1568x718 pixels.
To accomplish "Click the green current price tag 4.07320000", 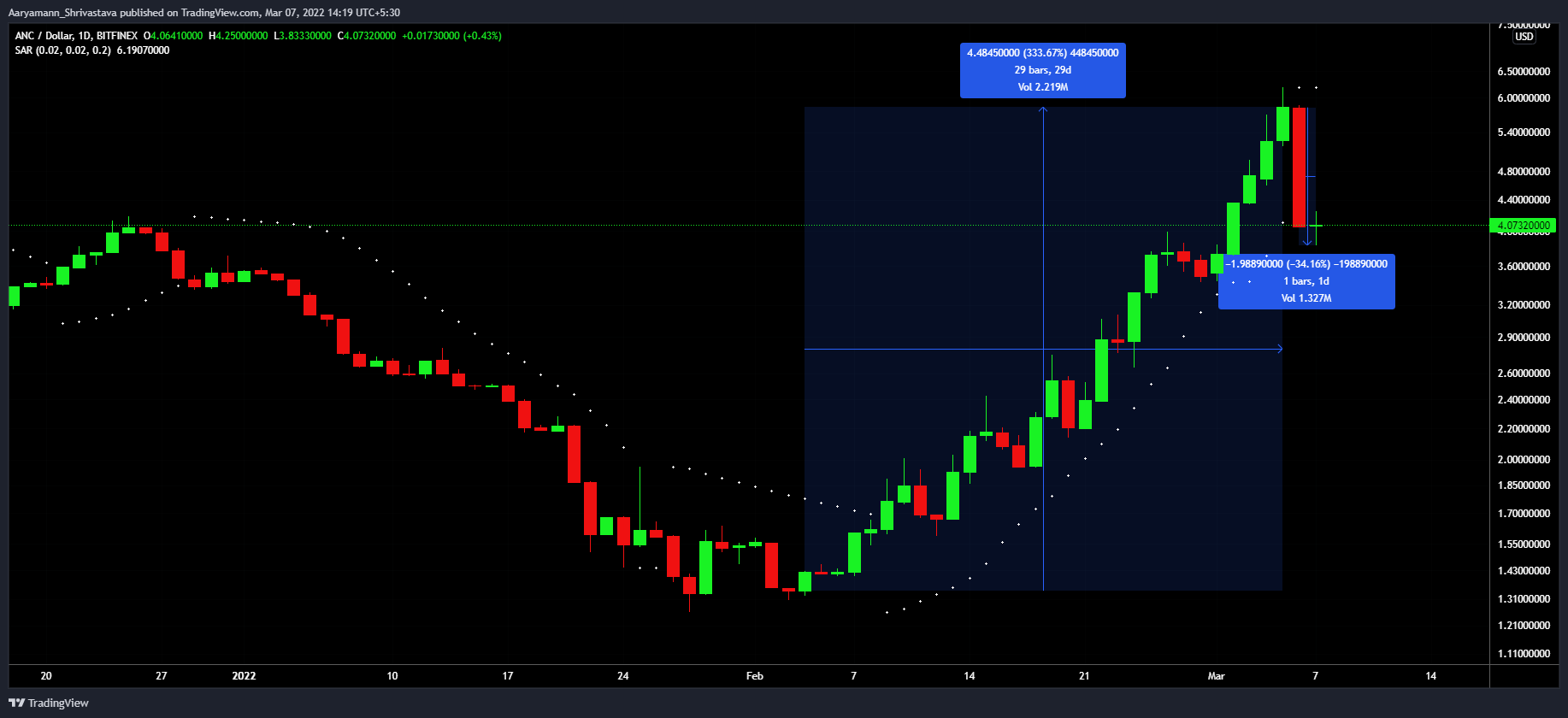I will [x=1524, y=226].
